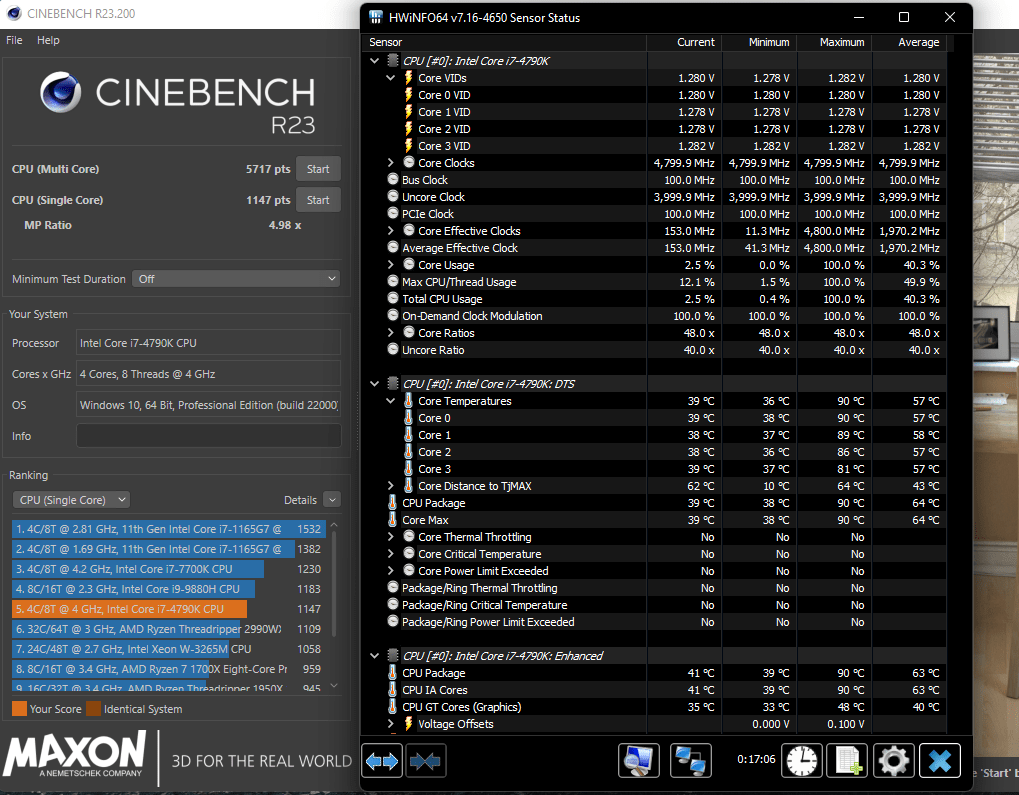Start logging with the report icon
The width and height of the screenshot is (1019, 795).
[847, 760]
